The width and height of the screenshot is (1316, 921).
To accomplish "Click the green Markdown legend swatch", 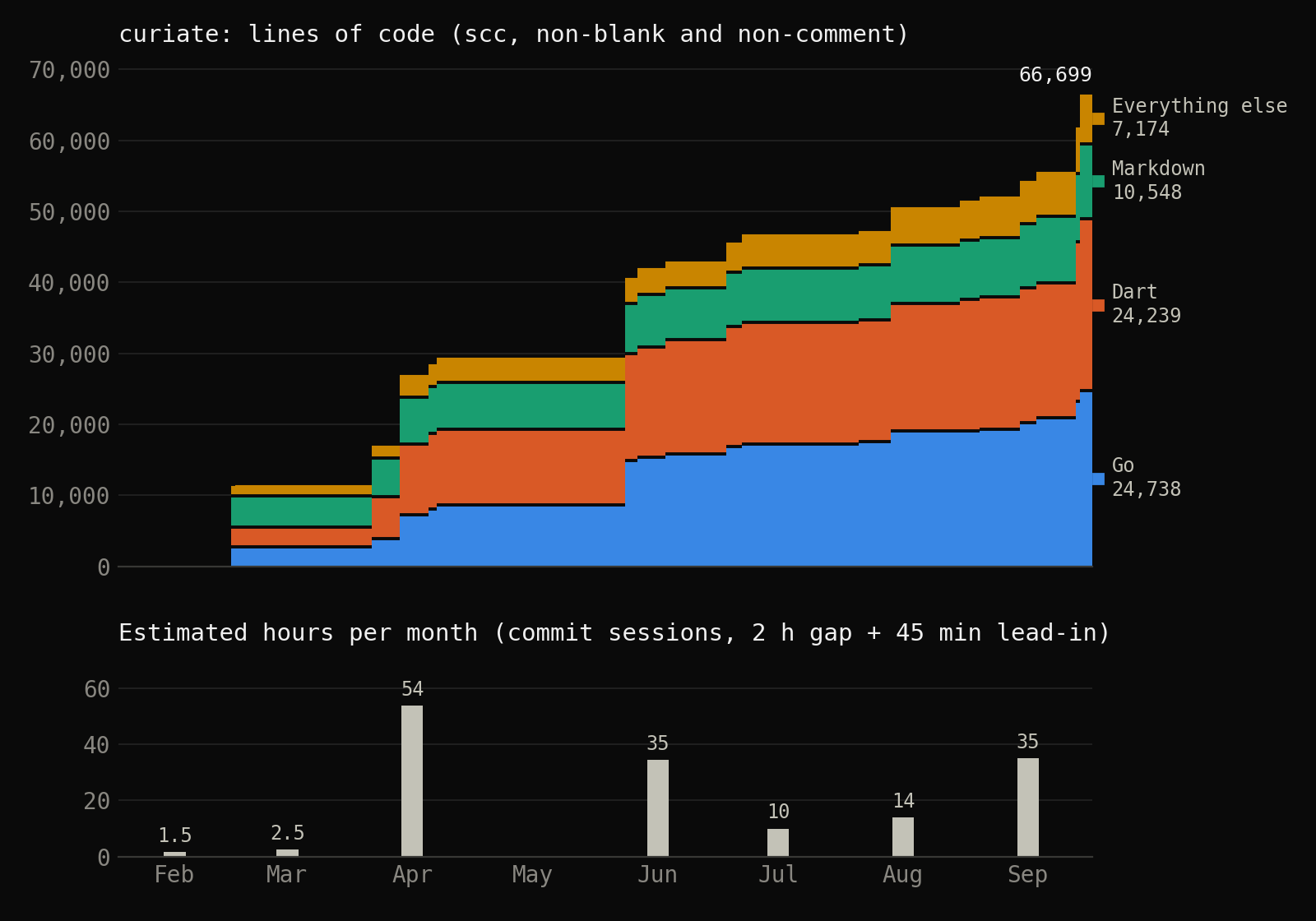I will point(1098,181).
